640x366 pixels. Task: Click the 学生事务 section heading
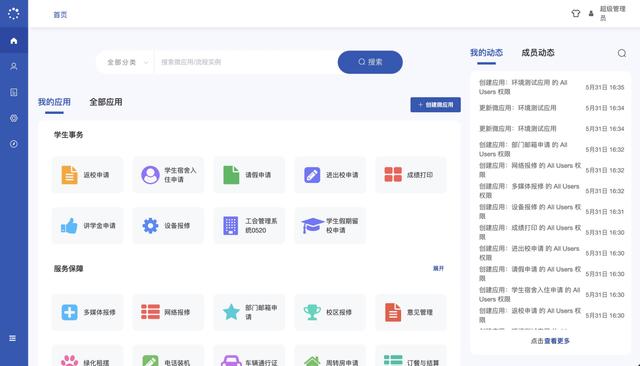(x=69, y=135)
